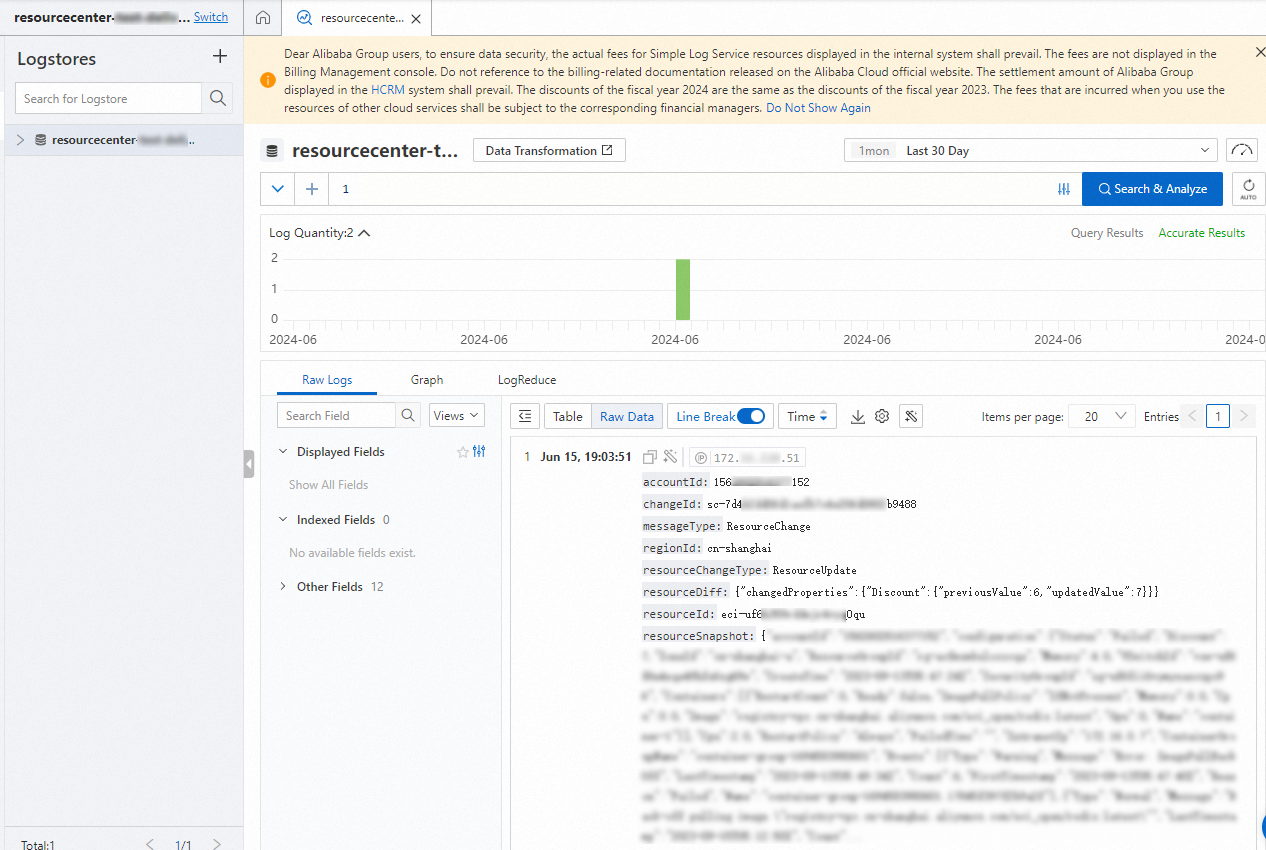Click the regionId value cn-shanghai
The height and width of the screenshot is (850, 1266).
(x=739, y=548)
